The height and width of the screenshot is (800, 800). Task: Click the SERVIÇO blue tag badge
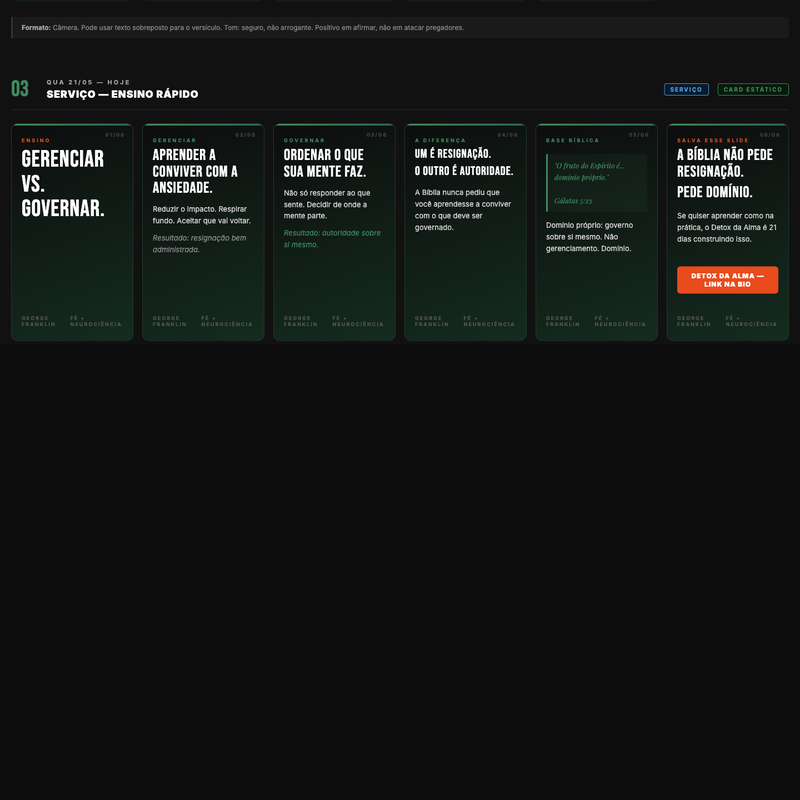(686, 89)
